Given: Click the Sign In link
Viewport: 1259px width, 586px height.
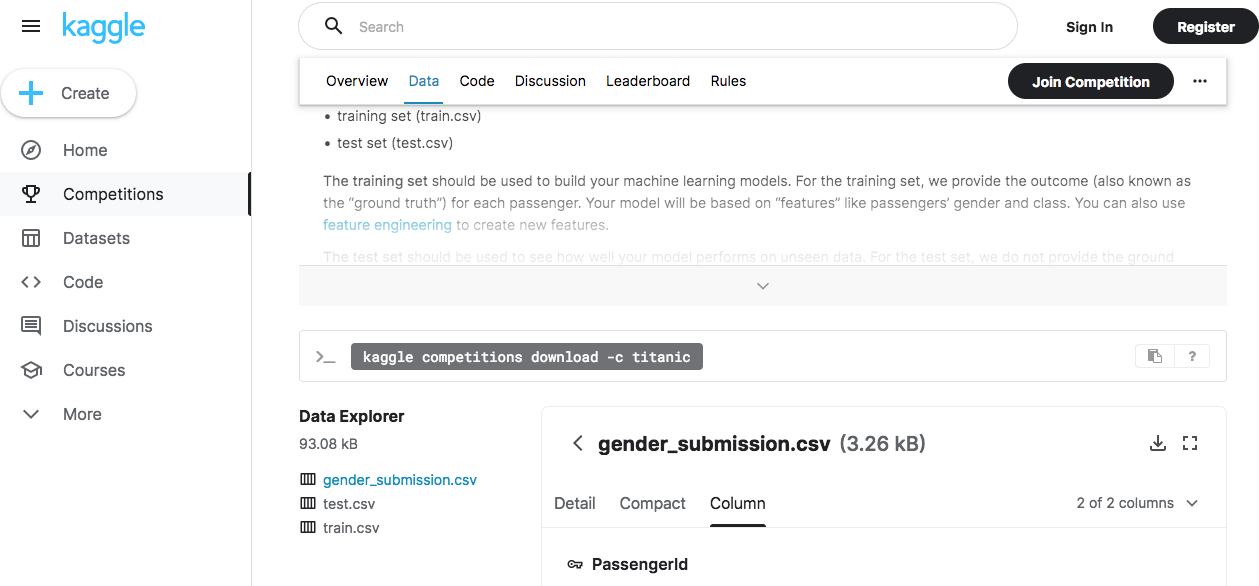Looking at the screenshot, I should (x=1089, y=27).
